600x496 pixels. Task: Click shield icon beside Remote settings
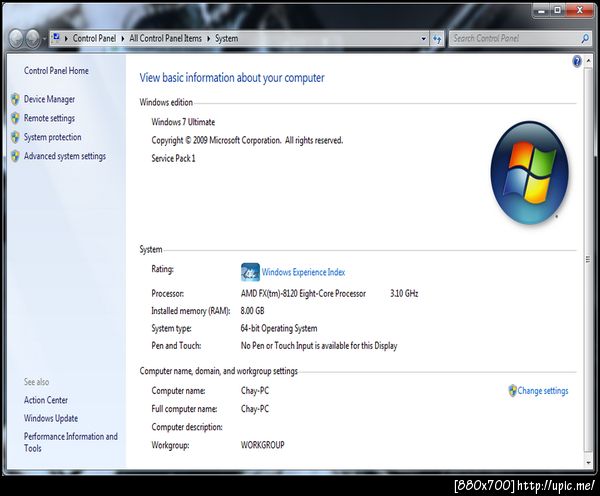[x=15, y=118]
